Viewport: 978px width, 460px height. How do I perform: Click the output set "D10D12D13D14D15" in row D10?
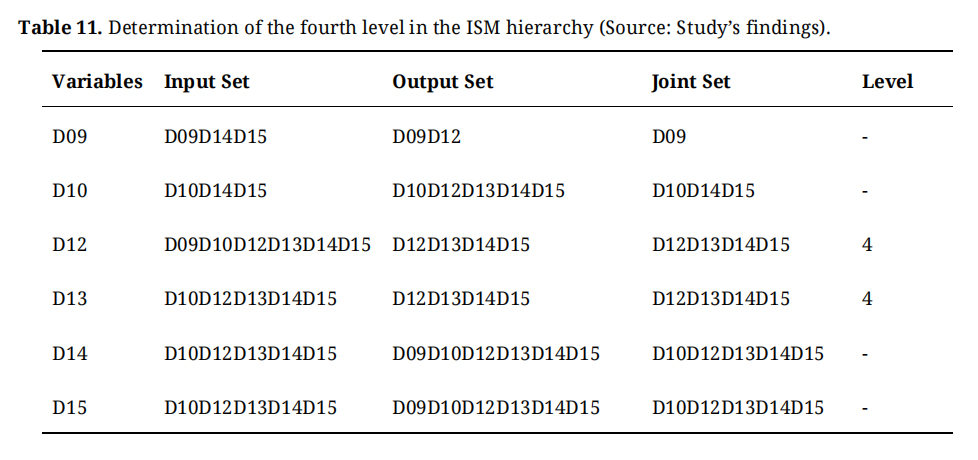478,190
